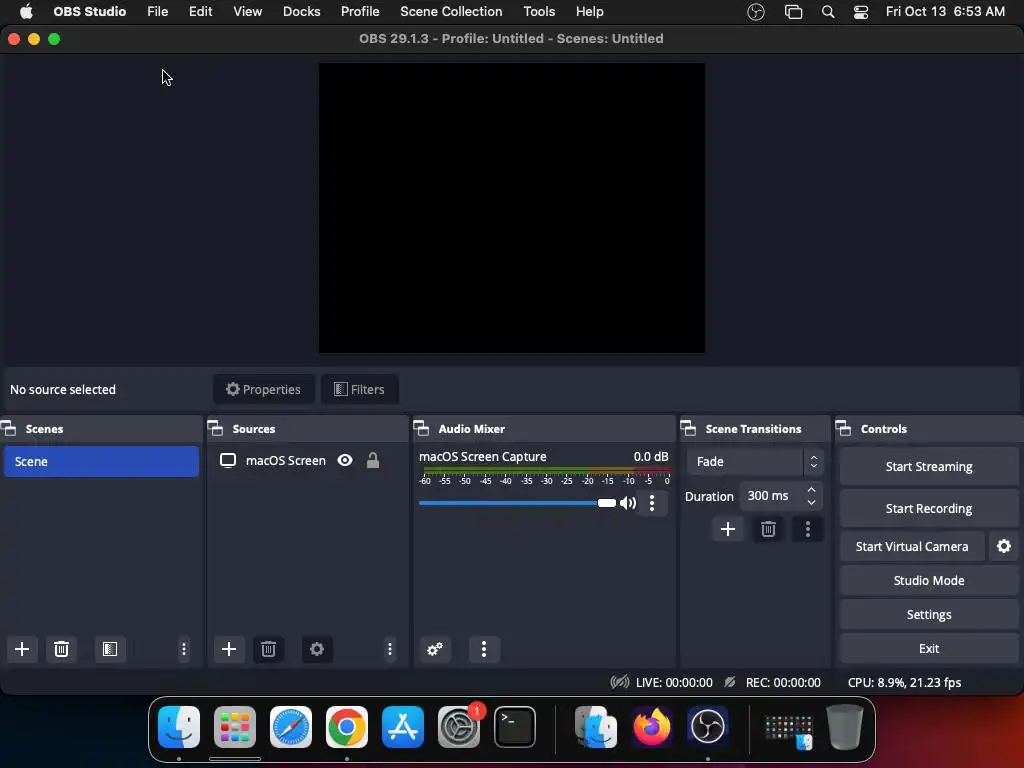
Task: Remove selected source with trash icon
Action: pyautogui.click(x=268, y=649)
